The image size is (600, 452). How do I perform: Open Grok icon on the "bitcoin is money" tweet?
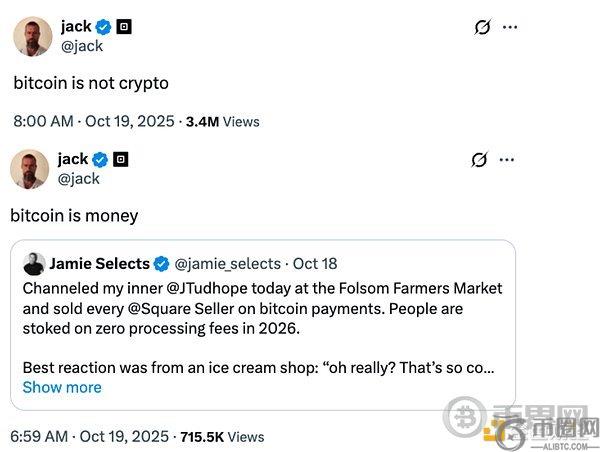click(x=478, y=160)
